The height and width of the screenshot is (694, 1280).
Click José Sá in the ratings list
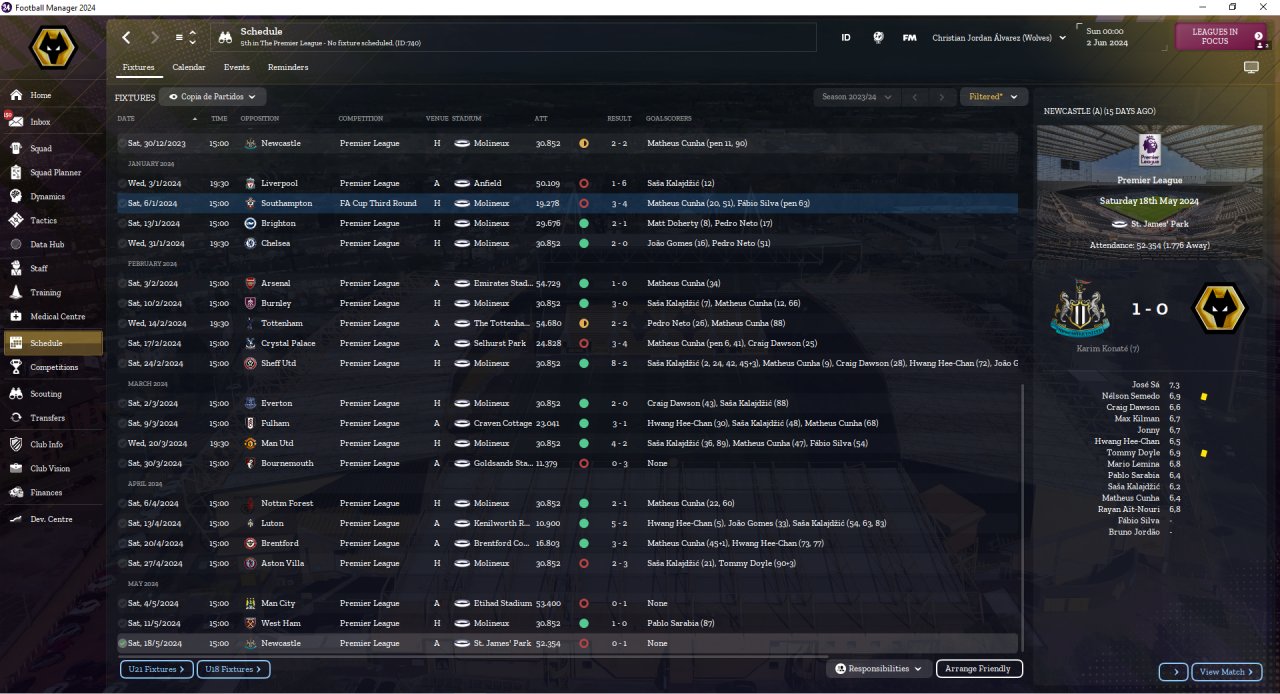[x=1147, y=385]
